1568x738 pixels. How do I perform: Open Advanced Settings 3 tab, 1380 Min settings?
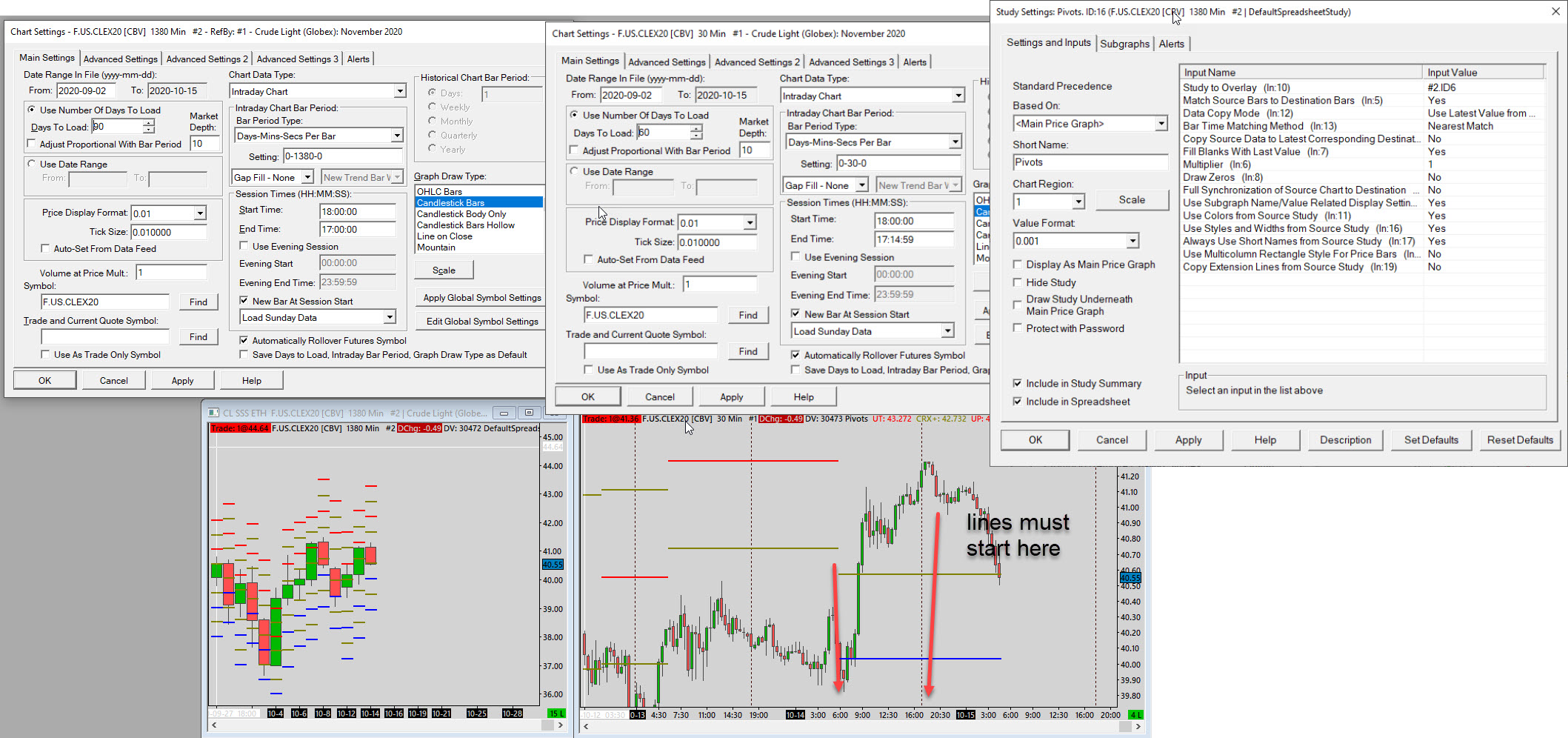(297, 59)
